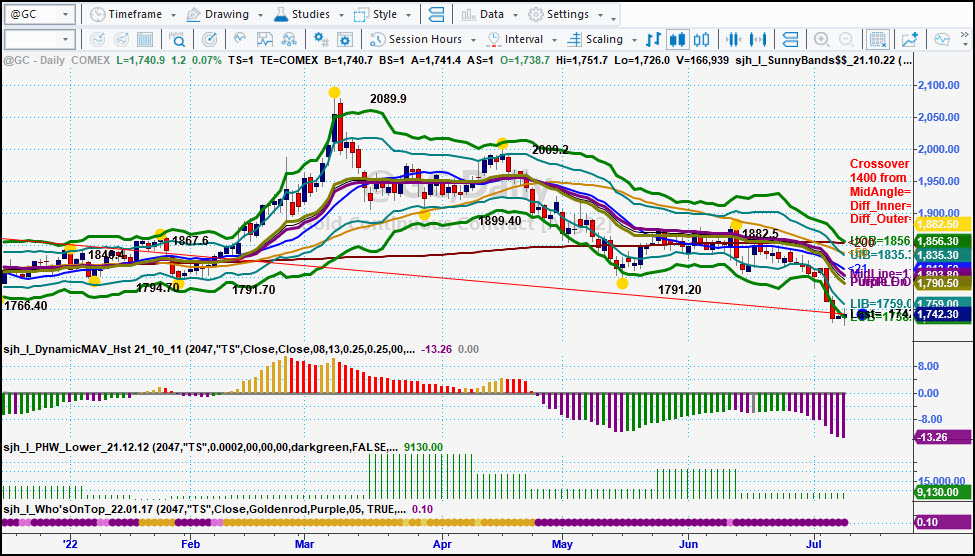The image size is (975, 556).
Task: Expand the Interval dropdown arrow
Action: [x=555, y=40]
